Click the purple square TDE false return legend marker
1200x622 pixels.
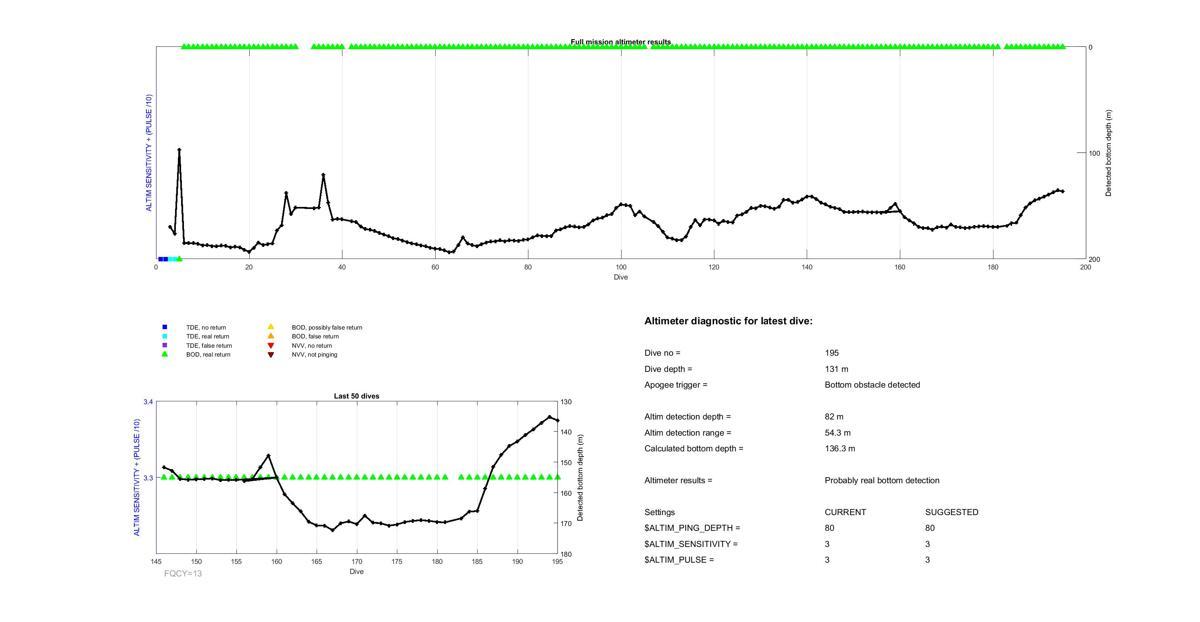(165, 345)
